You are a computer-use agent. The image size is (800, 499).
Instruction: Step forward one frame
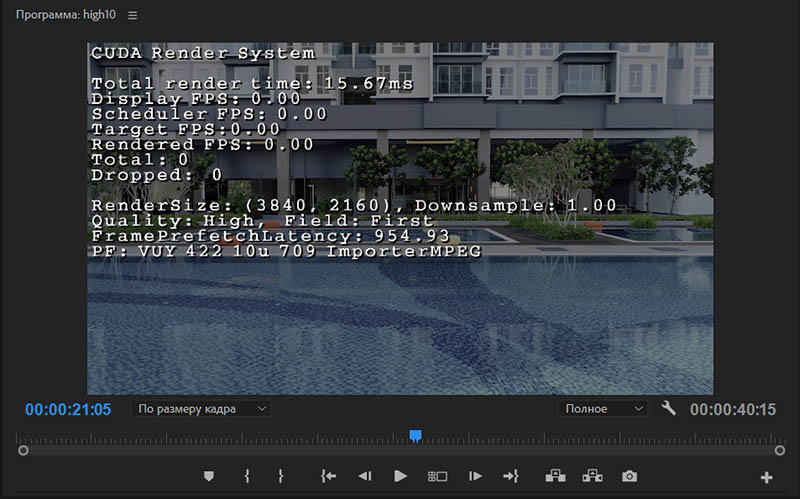coord(475,476)
